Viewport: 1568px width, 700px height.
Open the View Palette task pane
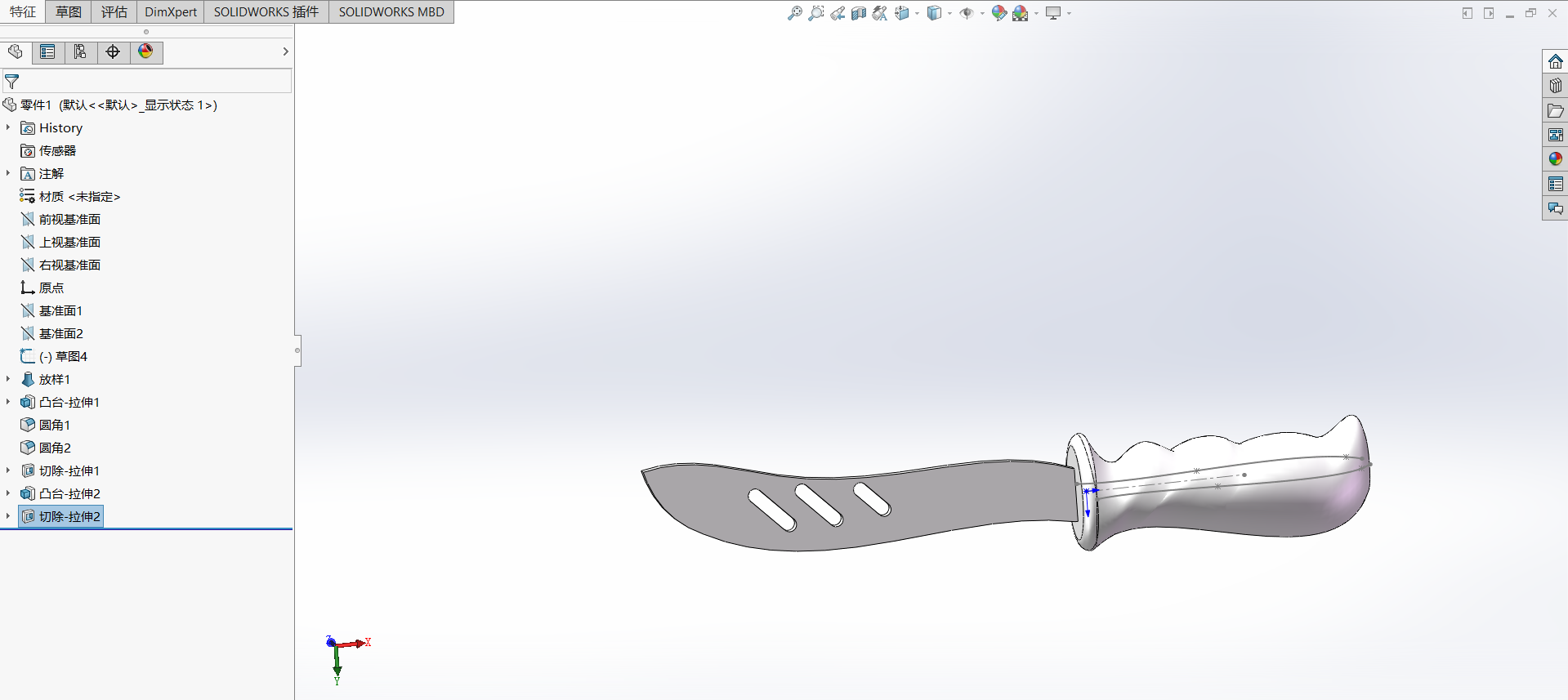coord(1555,135)
